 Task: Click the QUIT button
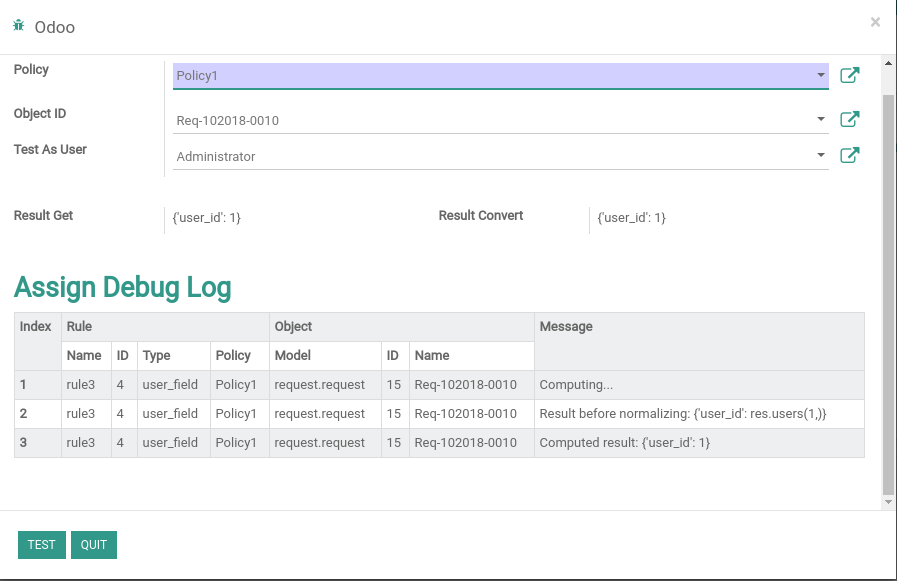tap(94, 545)
